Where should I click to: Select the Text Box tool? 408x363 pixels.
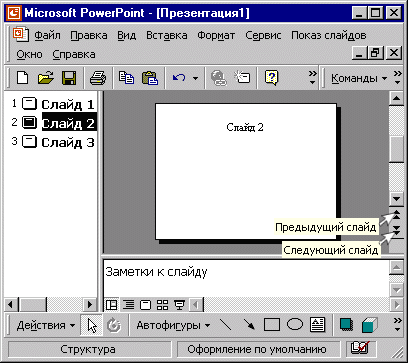(x=317, y=325)
